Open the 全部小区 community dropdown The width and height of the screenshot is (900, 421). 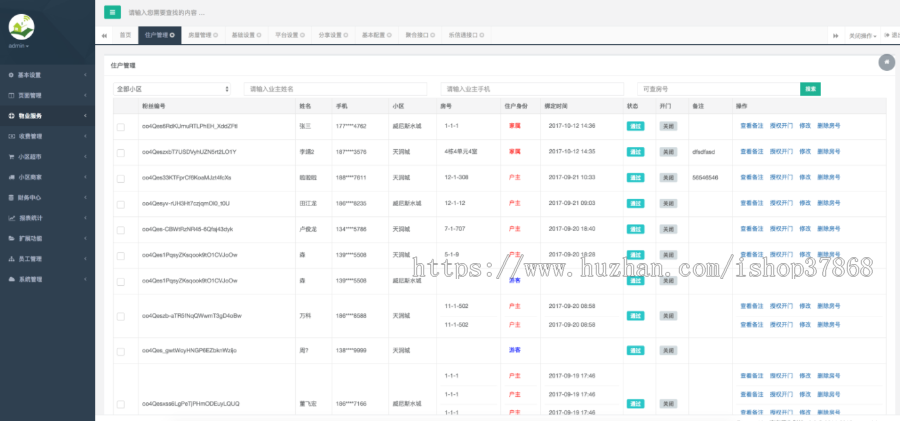[x=172, y=89]
